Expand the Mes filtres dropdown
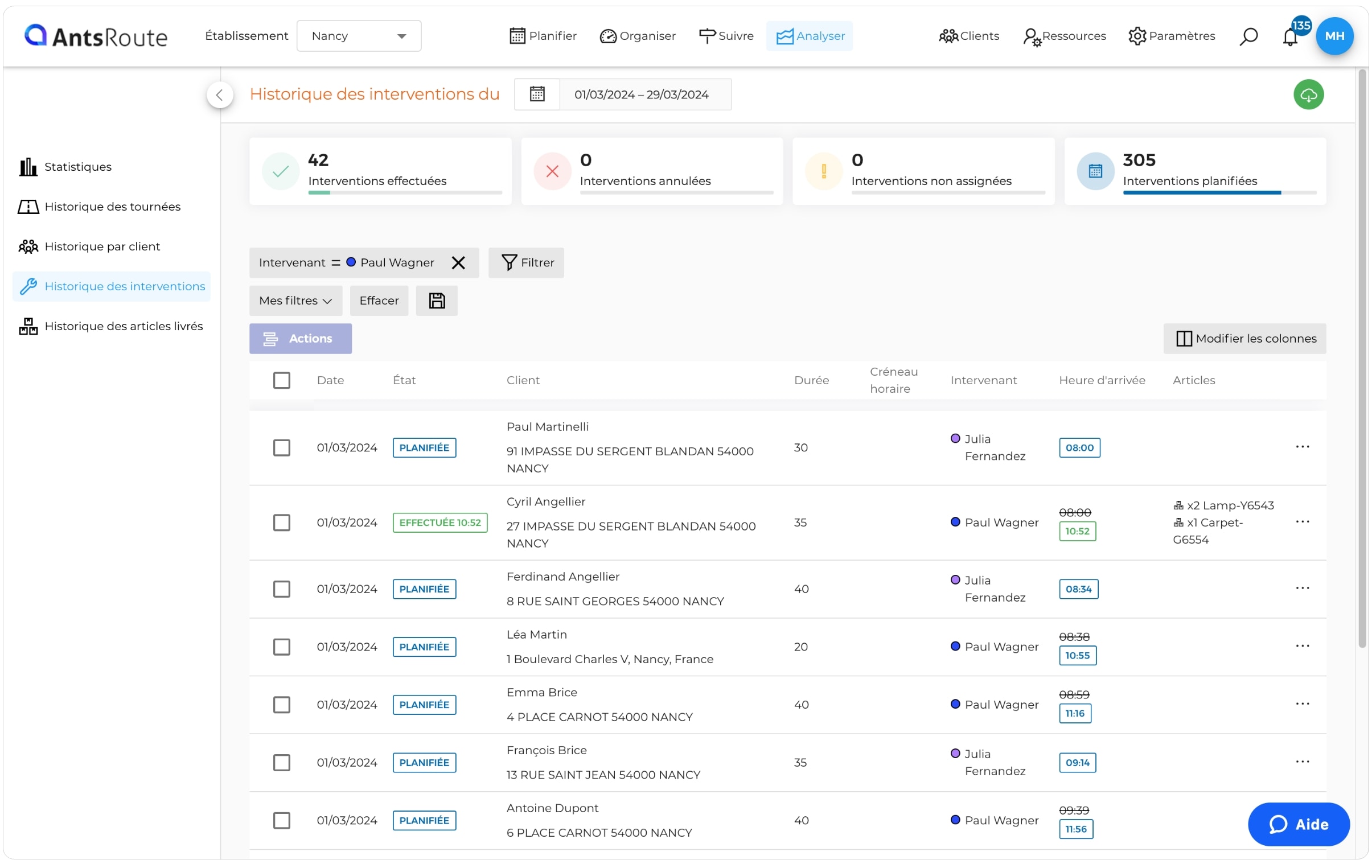 click(x=295, y=301)
